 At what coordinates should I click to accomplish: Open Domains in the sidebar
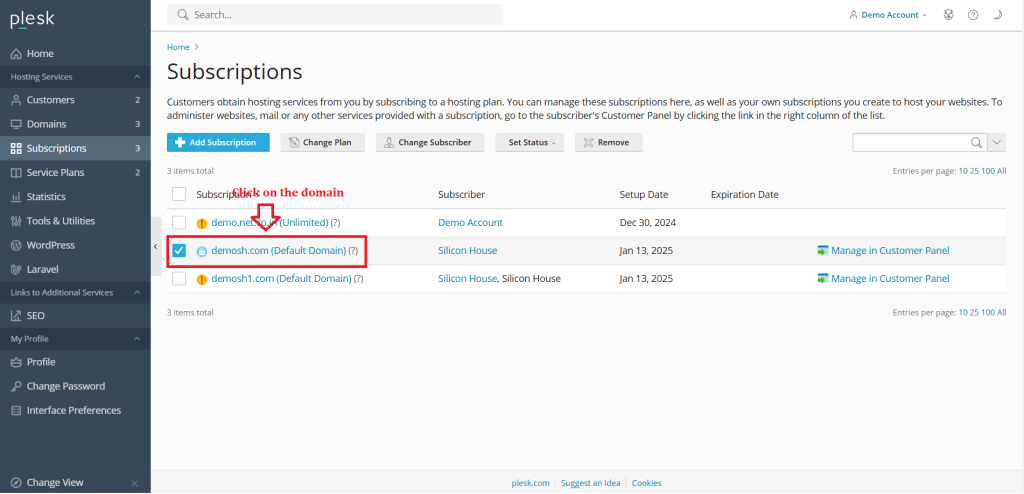click(75, 124)
